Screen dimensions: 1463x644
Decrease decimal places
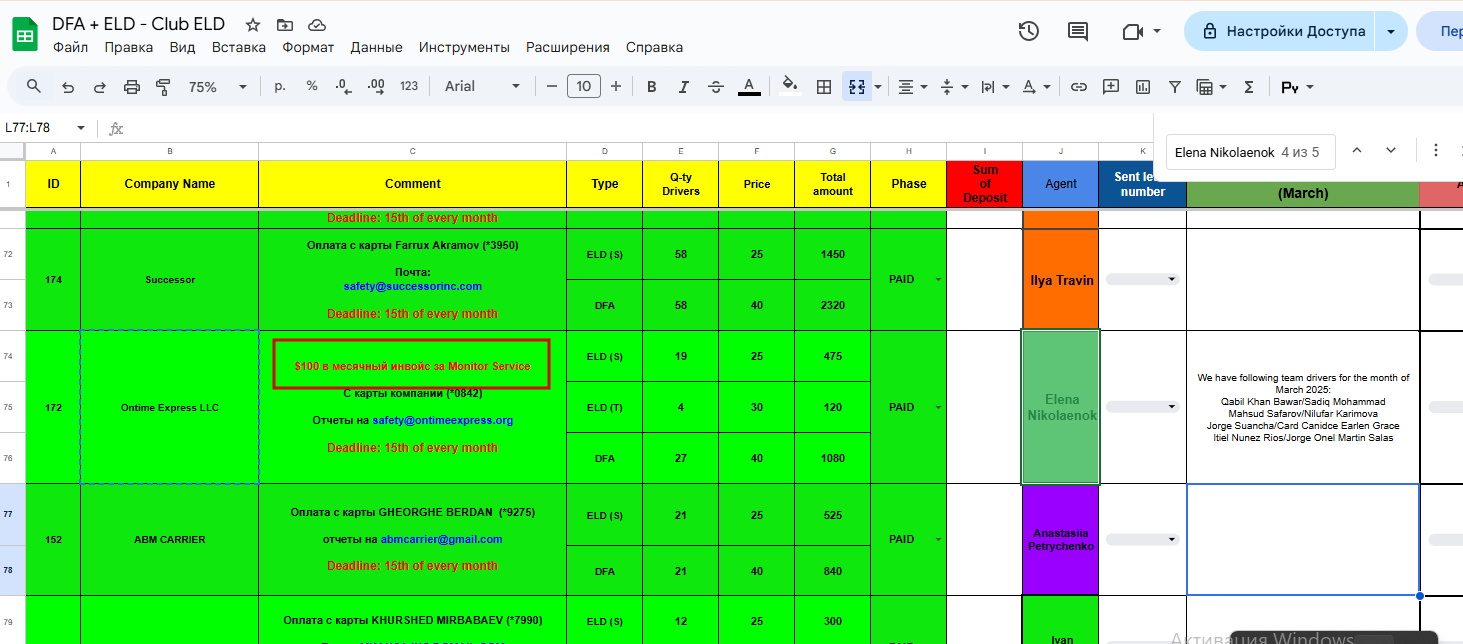point(343,87)
